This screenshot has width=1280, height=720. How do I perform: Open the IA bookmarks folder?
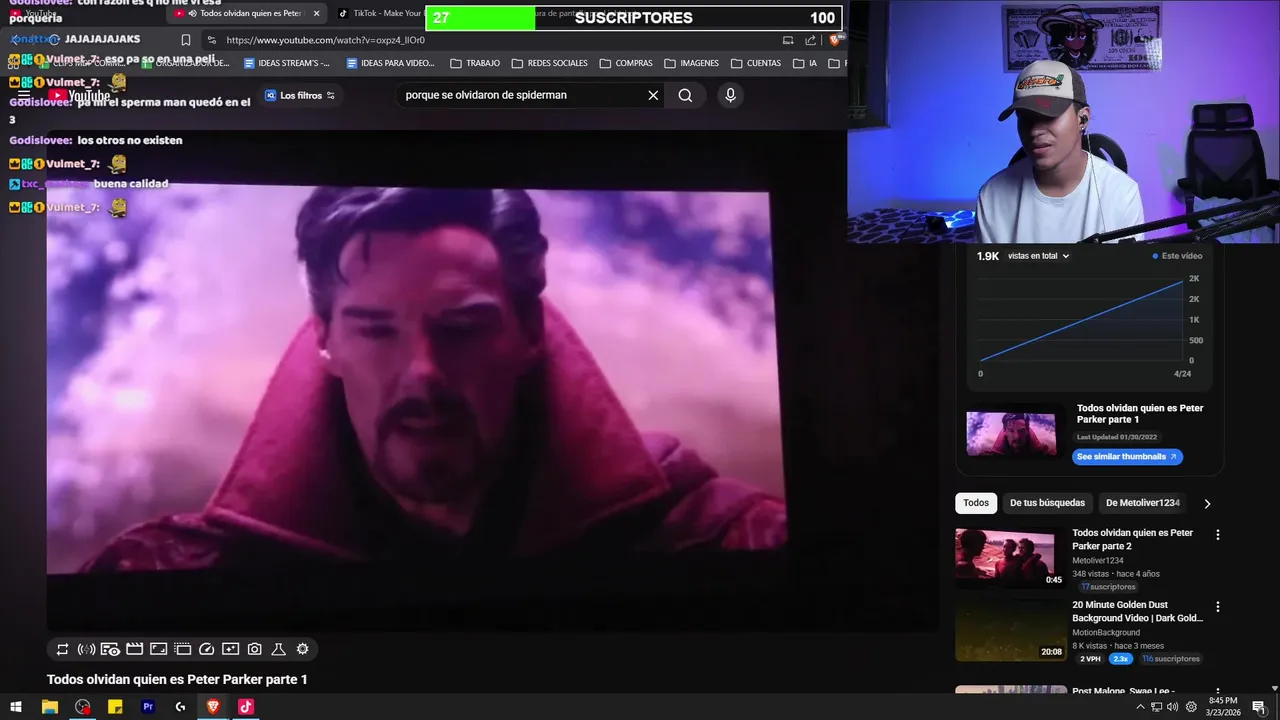[x=805, y=63]
